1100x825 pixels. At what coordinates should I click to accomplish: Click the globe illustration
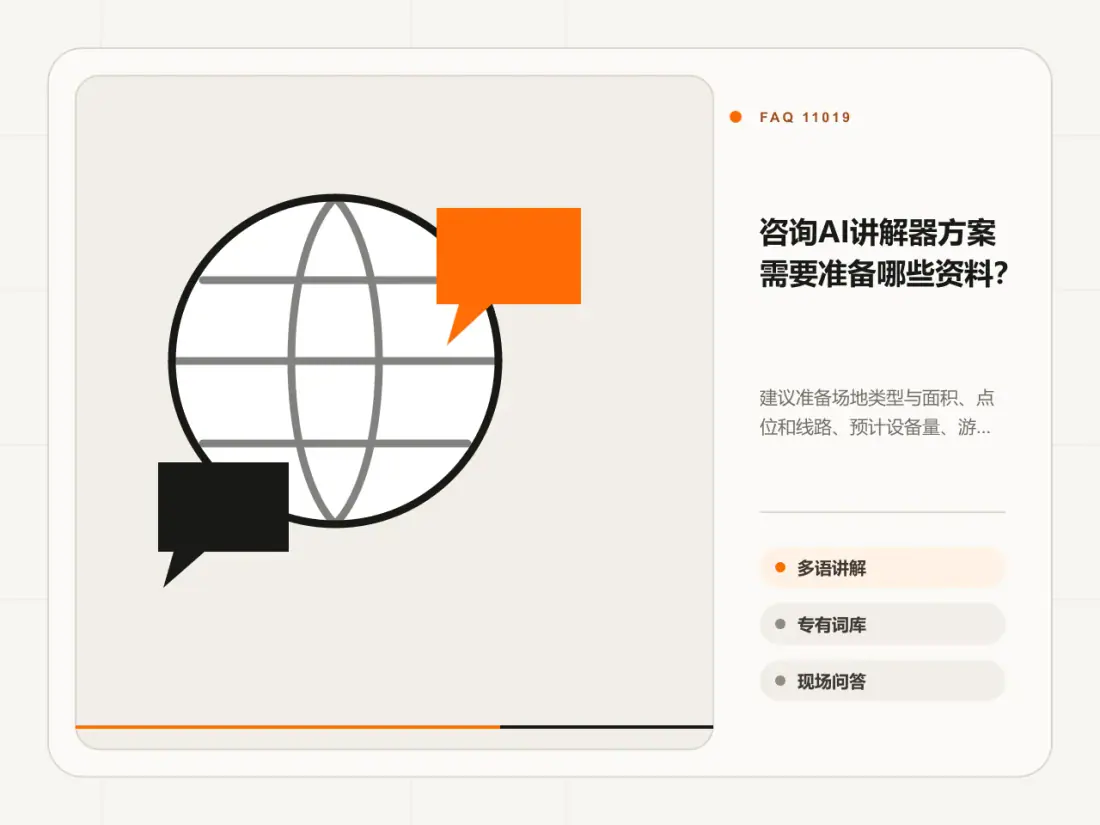point(335,361)
